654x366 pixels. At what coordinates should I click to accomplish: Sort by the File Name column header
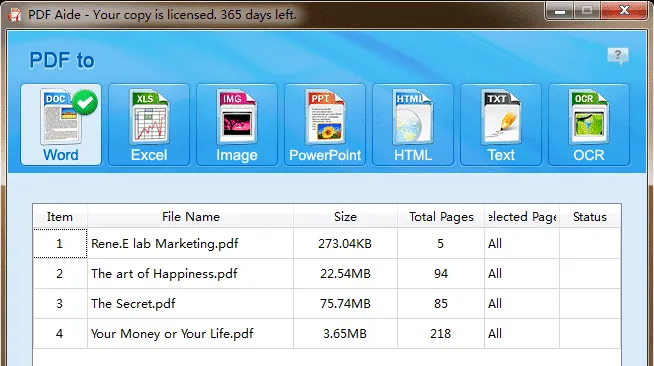coord(191,216)
